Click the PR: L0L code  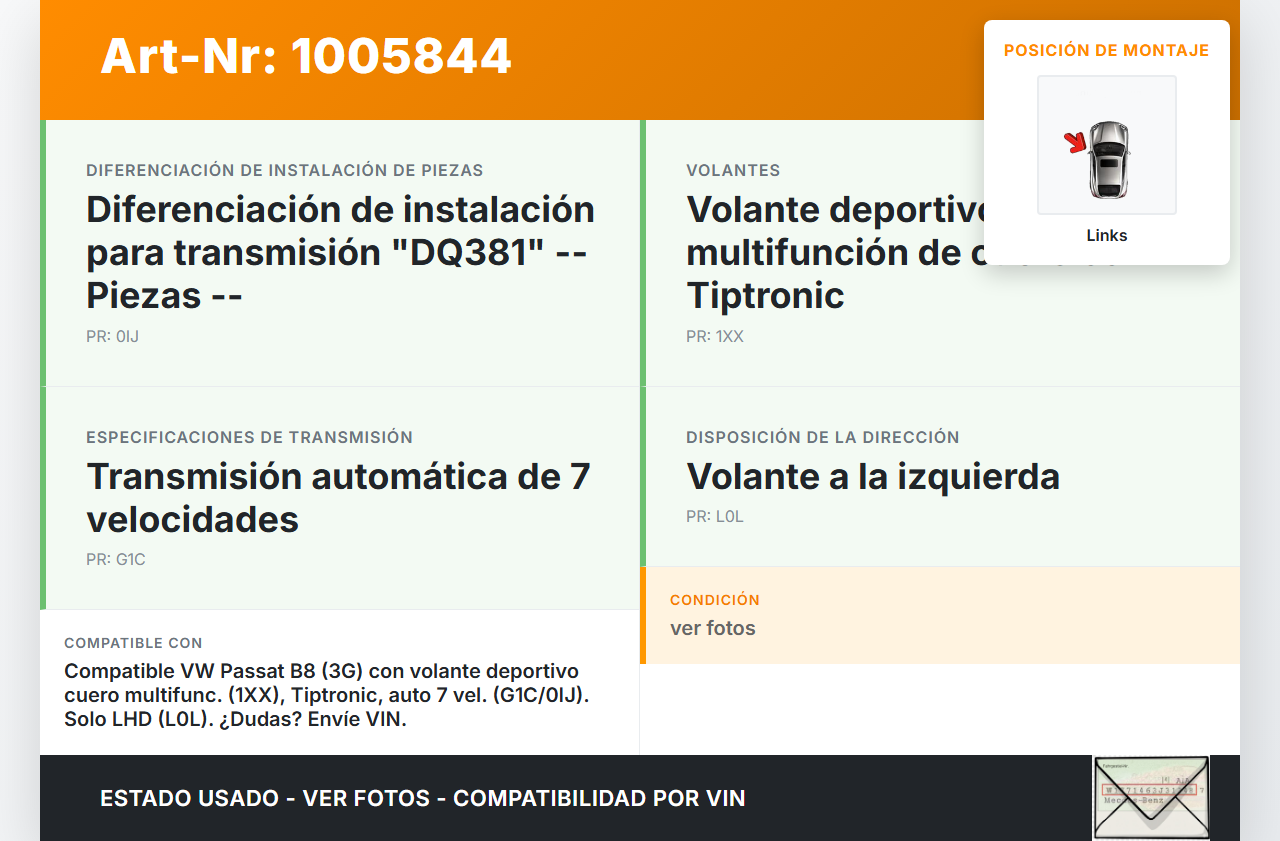coord(714,517)
